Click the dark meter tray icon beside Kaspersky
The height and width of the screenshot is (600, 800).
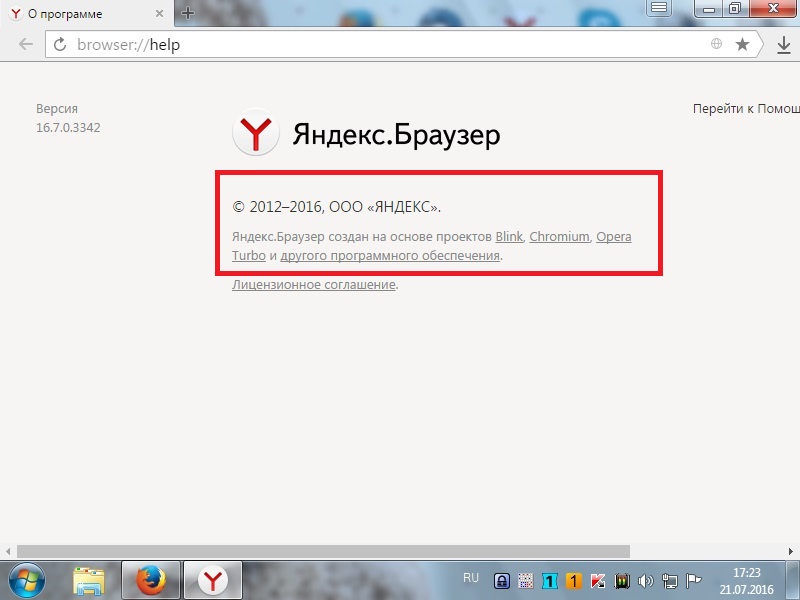coord(622,581)
